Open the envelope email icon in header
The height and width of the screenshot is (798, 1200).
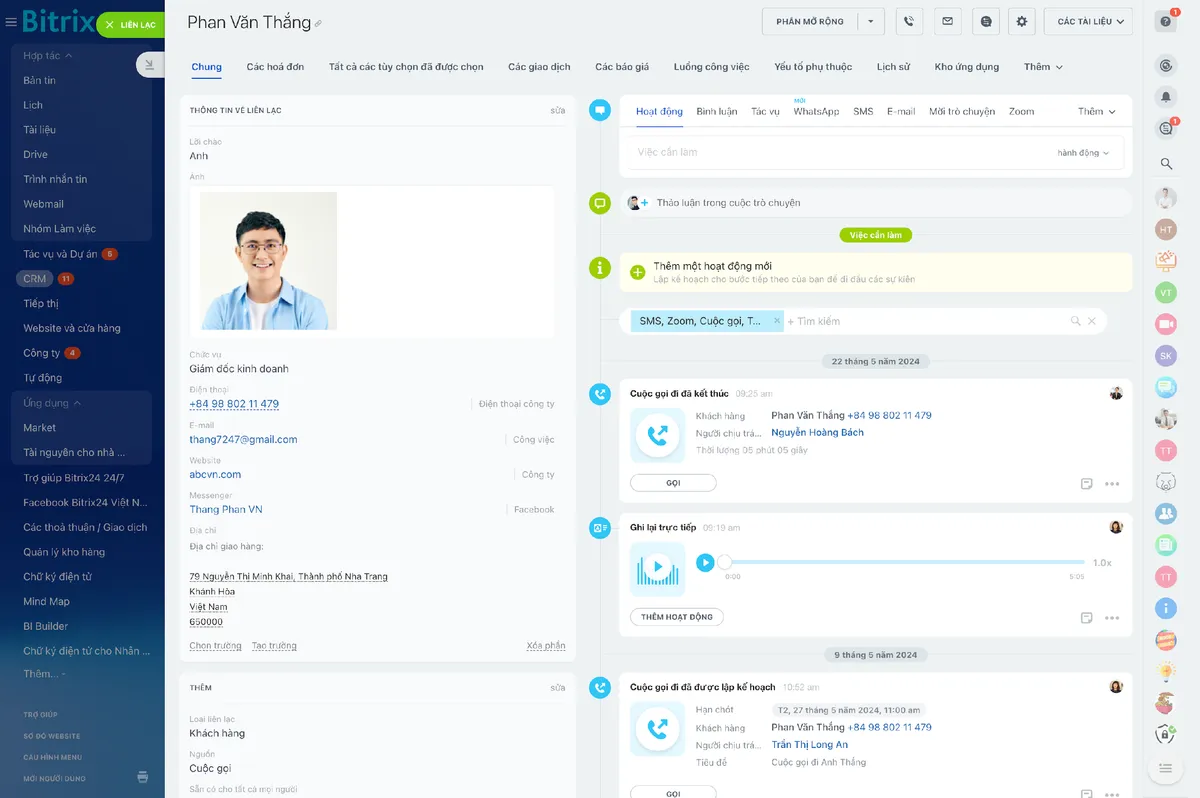click(x=947, y=21)
